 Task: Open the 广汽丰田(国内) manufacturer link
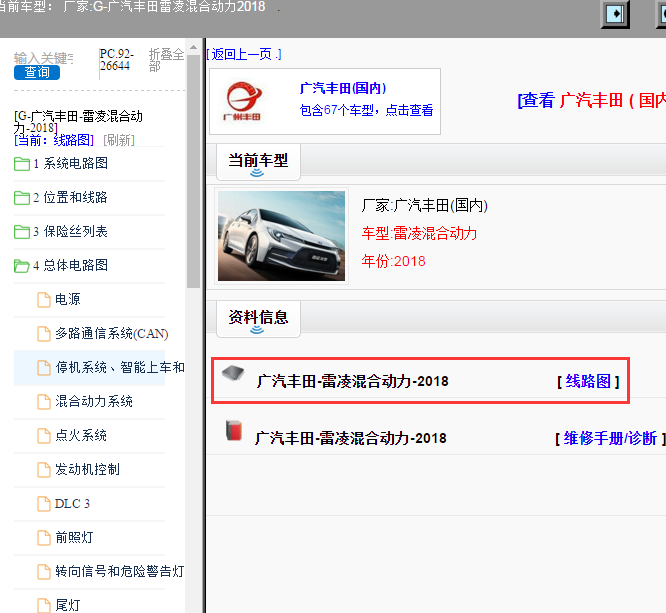342,88
